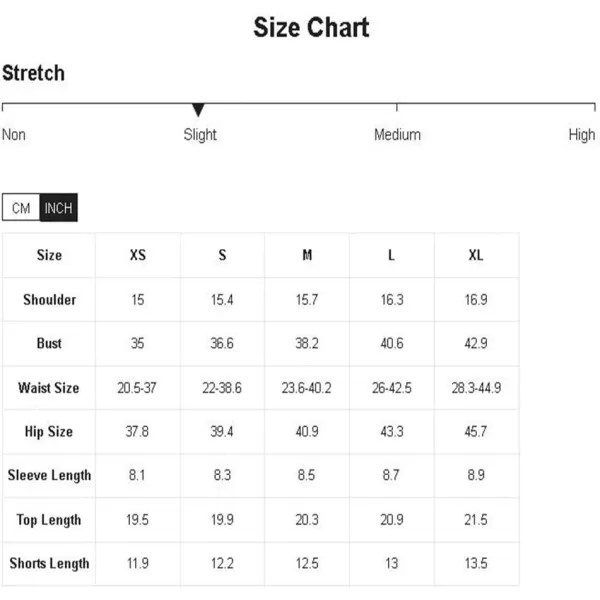The height and width of the screenshot is (600, 600).
Task: Click the 43.3 hip size value
Action: (392, 432)
